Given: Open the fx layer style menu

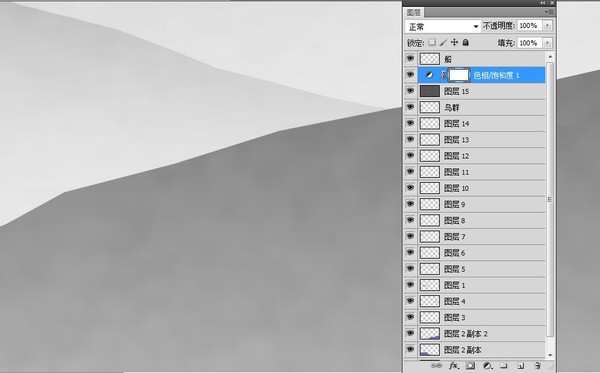Looking at the screenshot, I should point(454,366).
